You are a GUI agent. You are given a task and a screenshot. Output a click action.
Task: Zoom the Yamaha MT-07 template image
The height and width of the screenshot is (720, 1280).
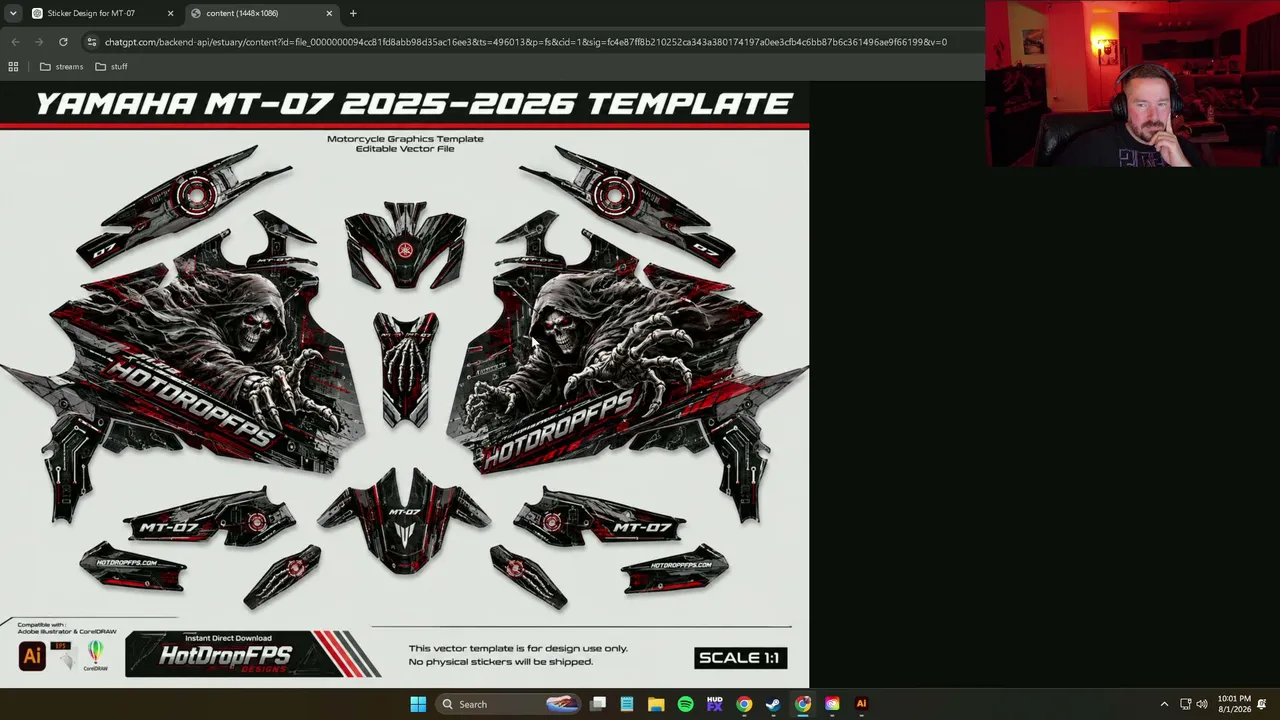click(404, 384)
